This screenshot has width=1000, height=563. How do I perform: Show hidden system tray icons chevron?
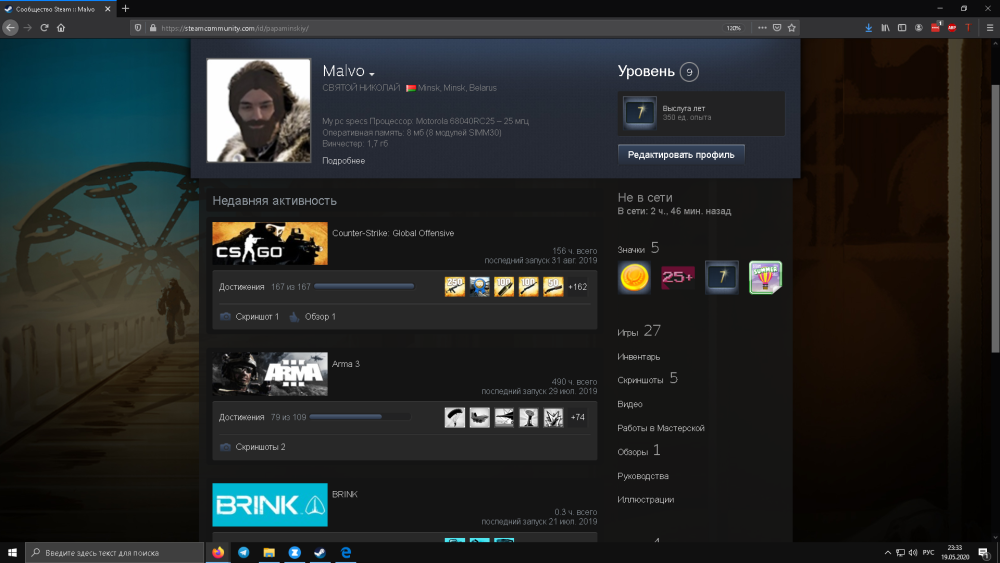point(887,553)
